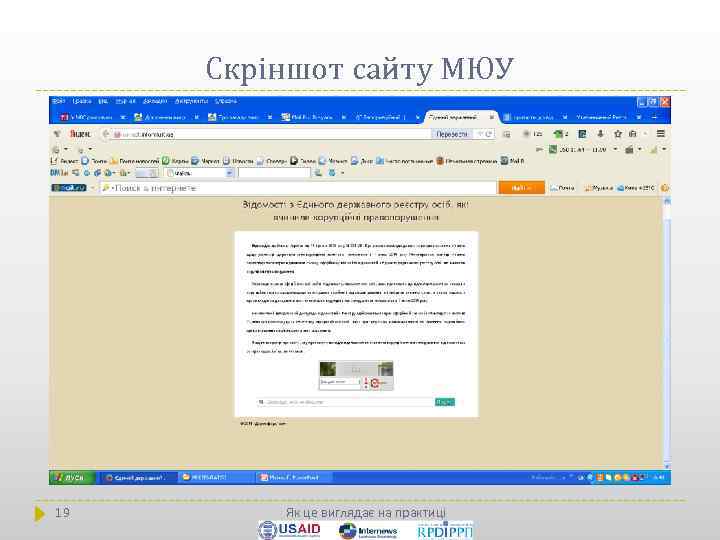Click the square toolbar icon right of Перевести
This screenshot has height=540, width=720.
point(506,134)
